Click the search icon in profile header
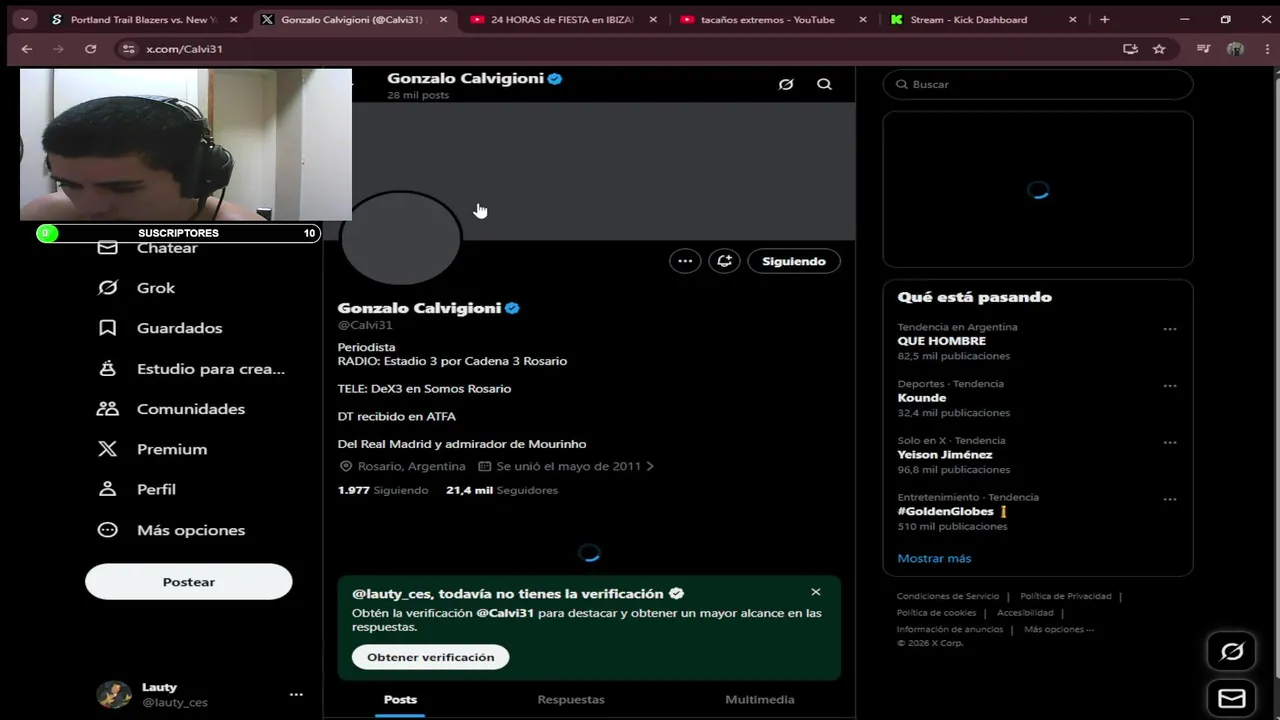This screenshot has width=1280, height=720. (x=824, y=84)
